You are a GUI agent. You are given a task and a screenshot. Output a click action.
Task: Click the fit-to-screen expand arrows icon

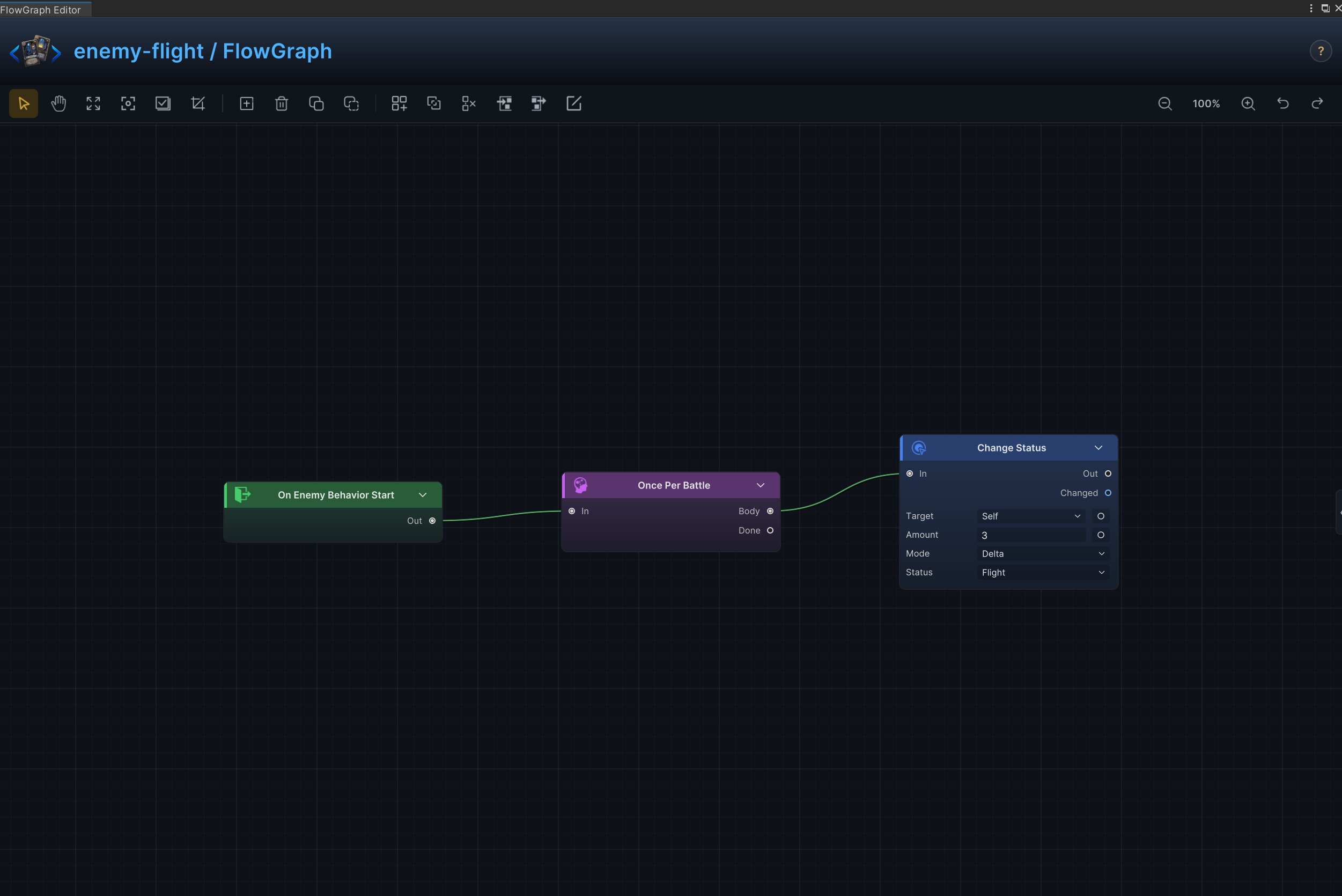[93, 103]
